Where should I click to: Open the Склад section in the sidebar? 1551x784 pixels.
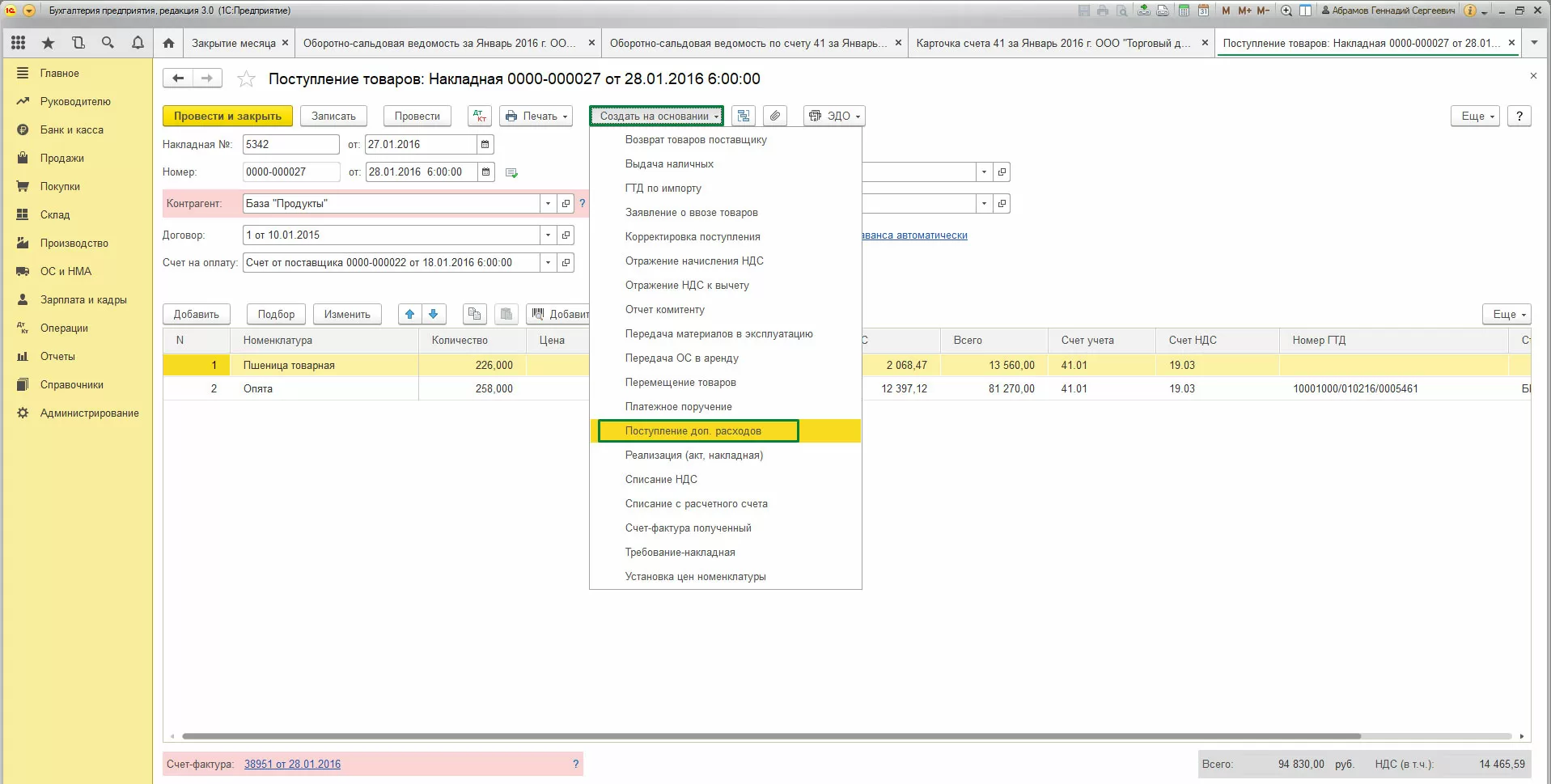pos(55,214)
